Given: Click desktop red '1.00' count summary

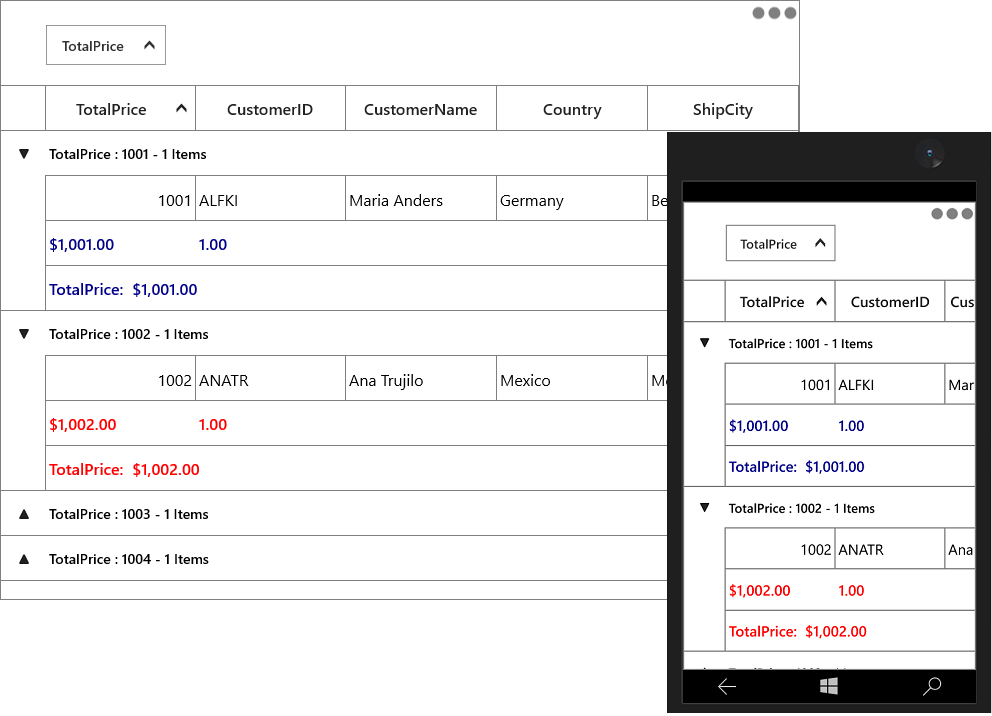Looking at the screenshot, I should pos(213,424).
